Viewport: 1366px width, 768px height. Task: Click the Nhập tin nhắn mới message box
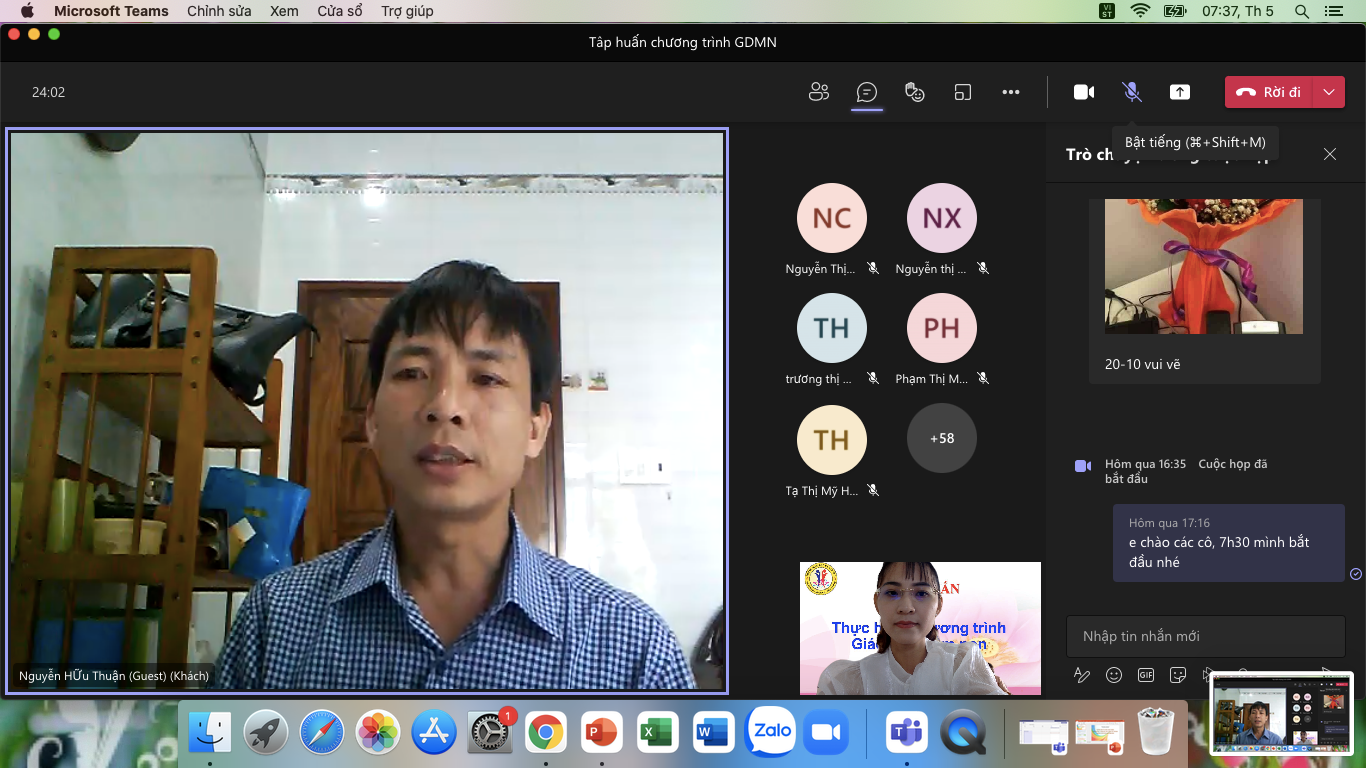(1205, 636)
